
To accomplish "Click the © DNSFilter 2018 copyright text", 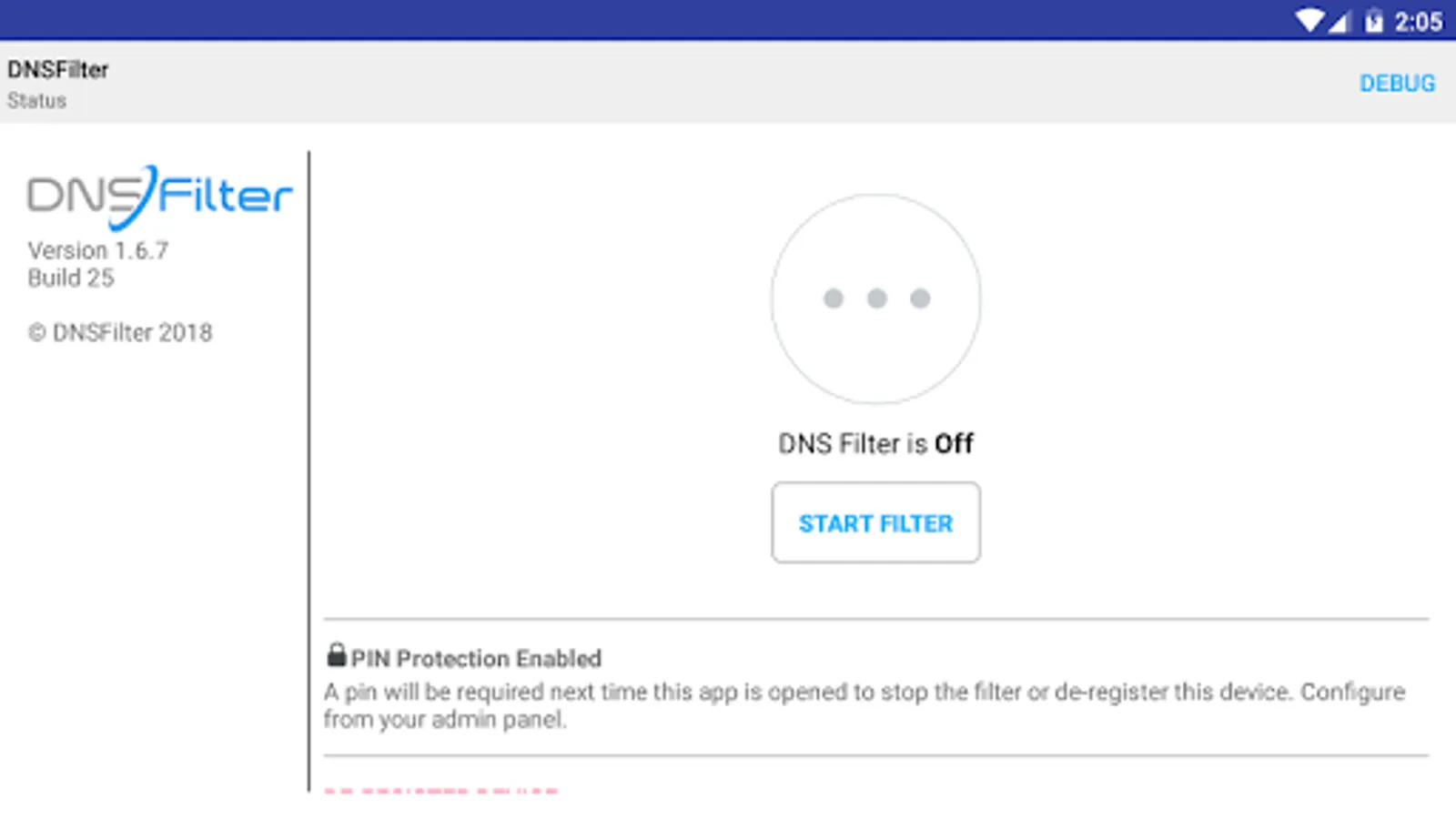I will [x=120, y=333].
